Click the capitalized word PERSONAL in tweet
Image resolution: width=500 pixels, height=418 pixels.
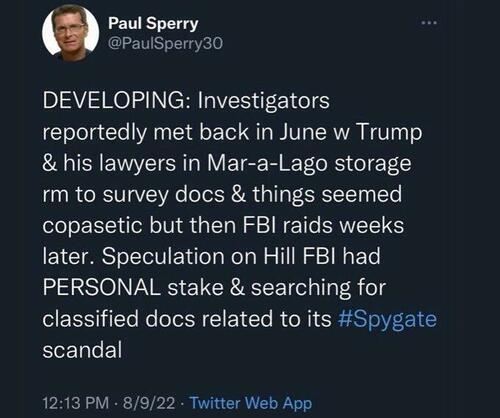[102, 287]
